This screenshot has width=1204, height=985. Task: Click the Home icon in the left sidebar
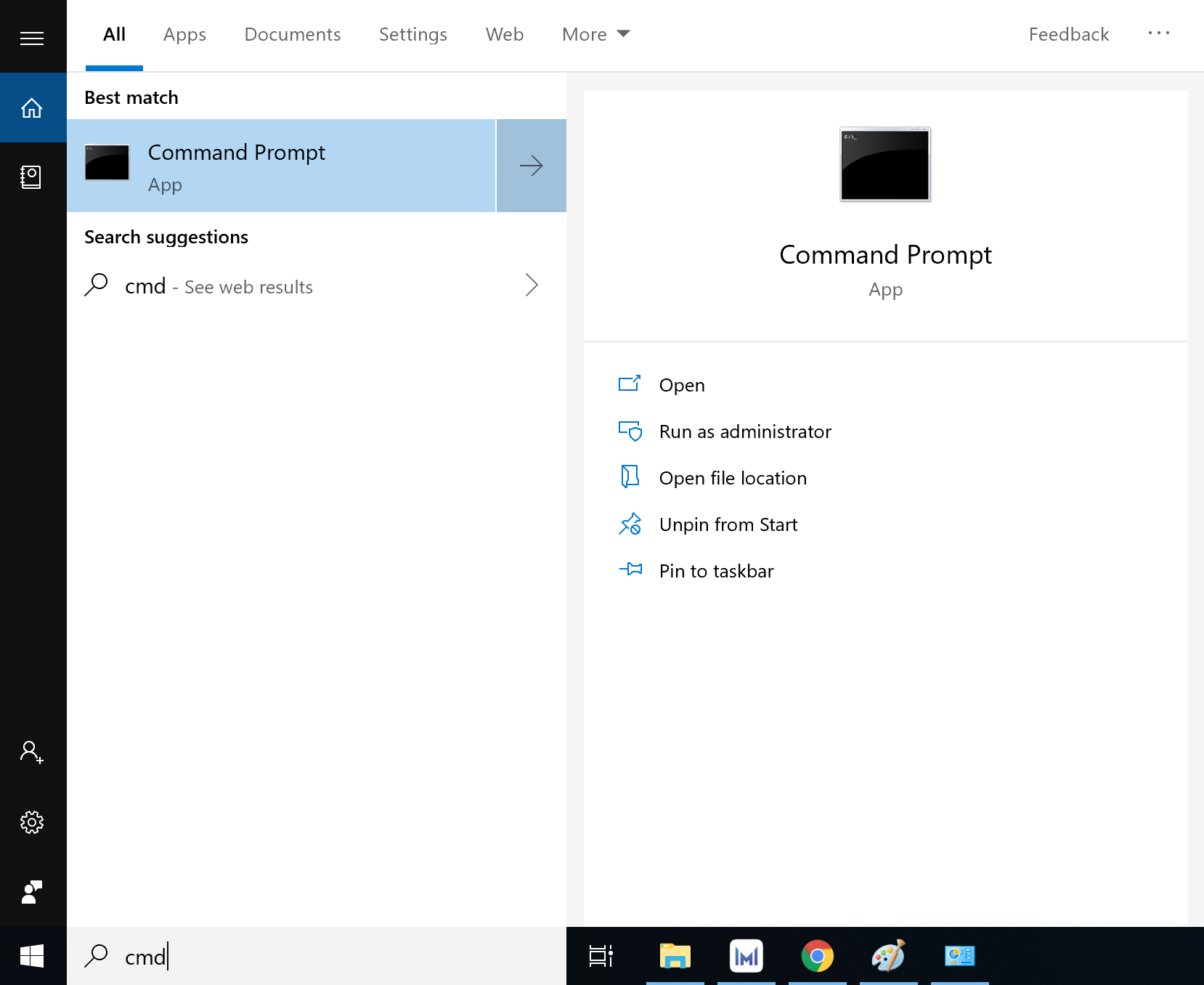[33, 107]
